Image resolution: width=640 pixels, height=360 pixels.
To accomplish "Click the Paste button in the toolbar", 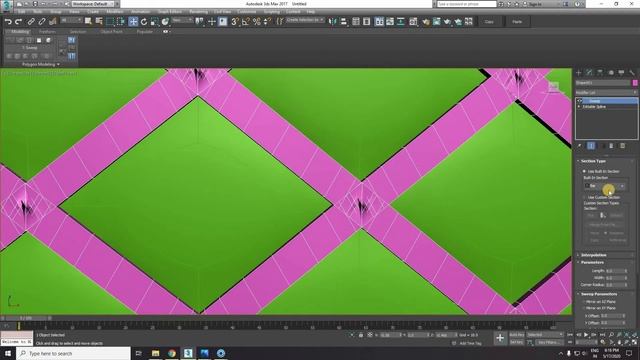I will pyautogui.click(x=517, y=22).
